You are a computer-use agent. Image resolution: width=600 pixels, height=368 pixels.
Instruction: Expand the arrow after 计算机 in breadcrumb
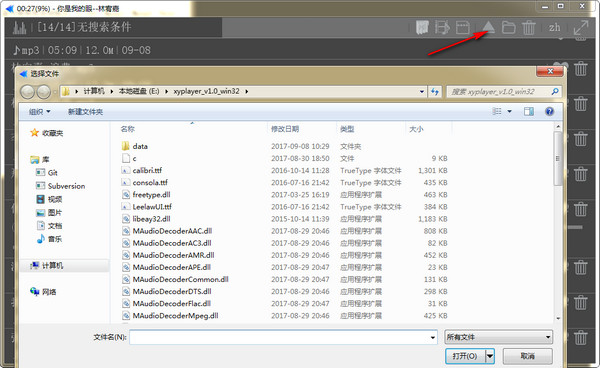pos(112,91)
